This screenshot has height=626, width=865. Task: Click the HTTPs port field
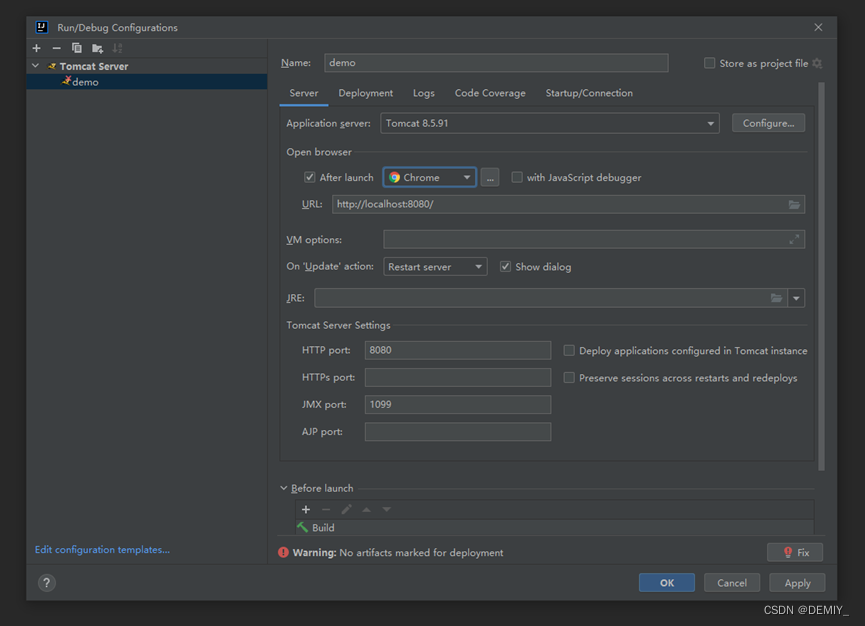point(457,378)
